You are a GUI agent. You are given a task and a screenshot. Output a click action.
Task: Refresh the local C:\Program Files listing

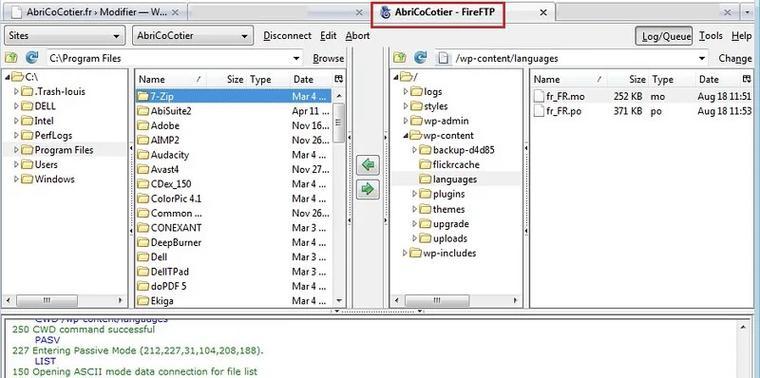(32, 58)
